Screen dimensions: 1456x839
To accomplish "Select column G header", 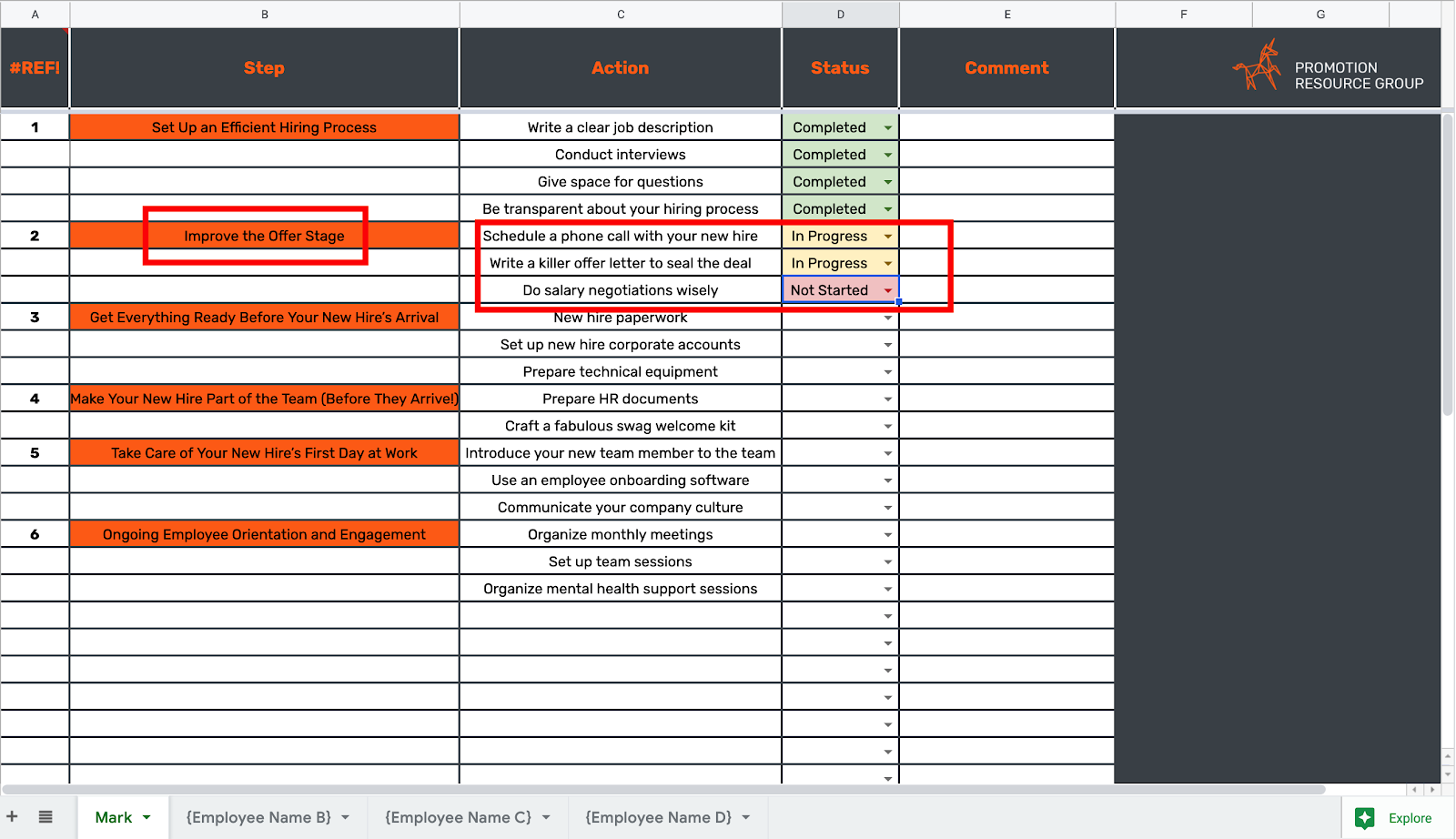I will coord(1320,15).
